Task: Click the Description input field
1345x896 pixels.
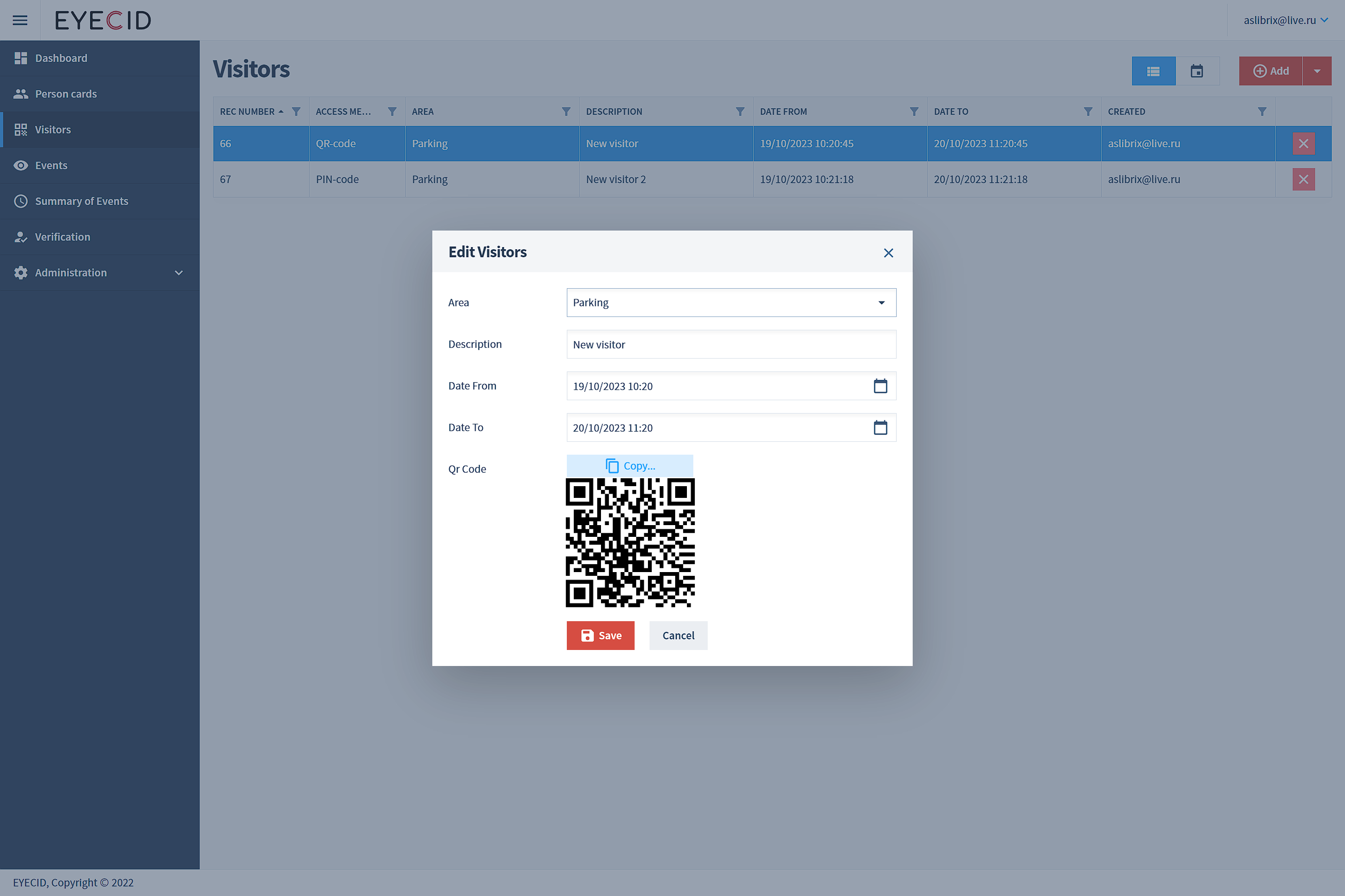Action: [x=731, y=345]
